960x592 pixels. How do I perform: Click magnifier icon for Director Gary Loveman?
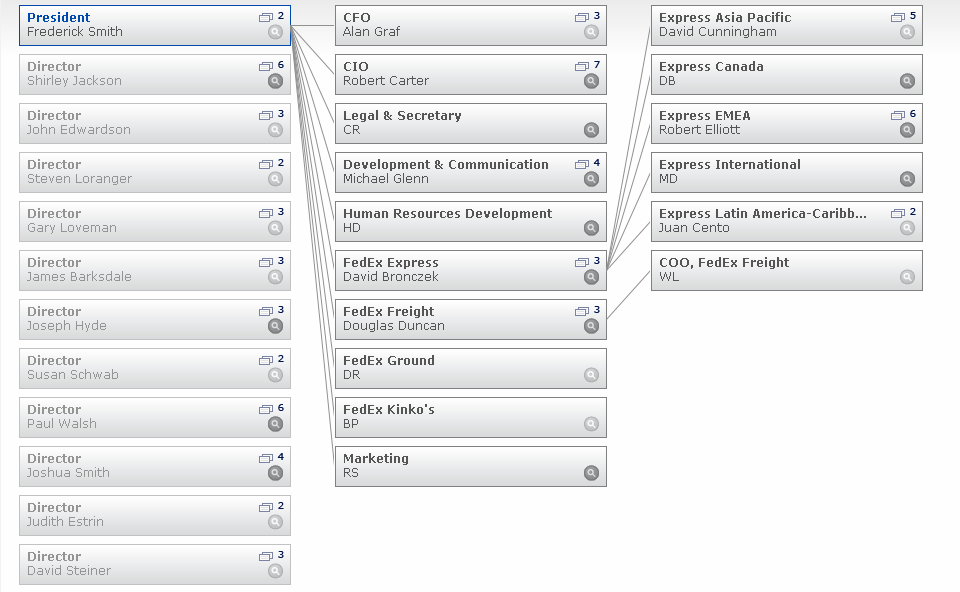coord(276,228)
